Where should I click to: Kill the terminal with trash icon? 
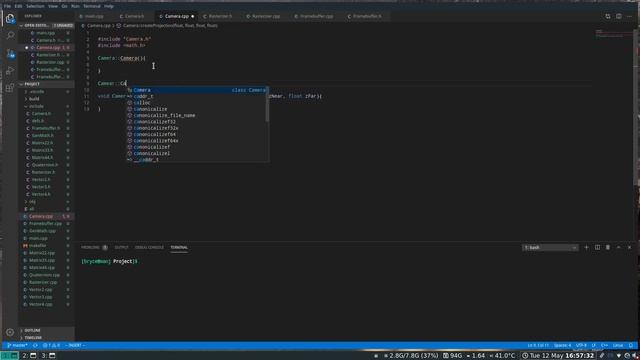click(x=608, y=247)
